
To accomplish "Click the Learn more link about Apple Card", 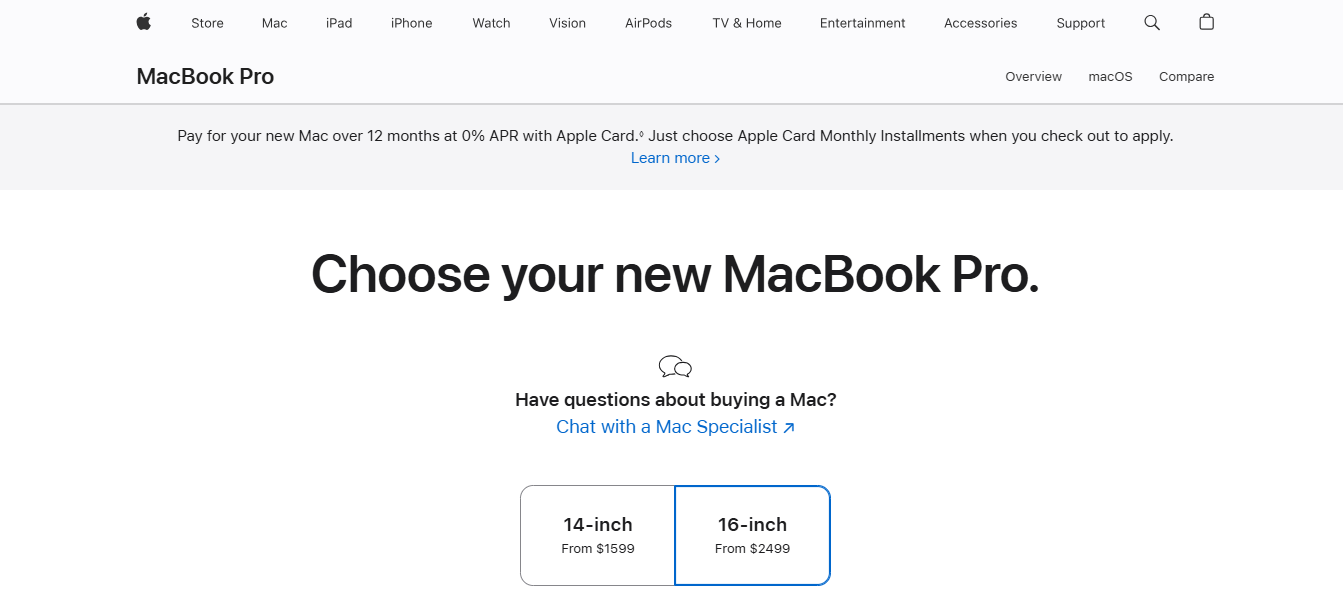I will point(675,157).
